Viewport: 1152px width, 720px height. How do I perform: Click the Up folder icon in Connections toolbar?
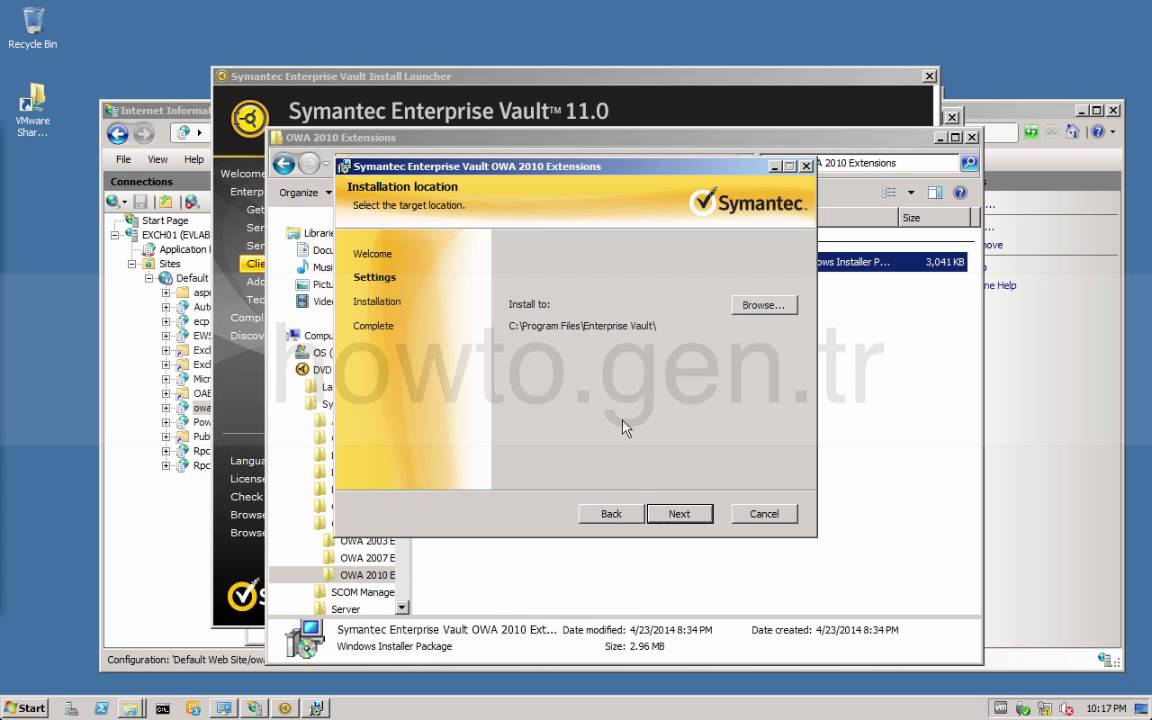166,201
